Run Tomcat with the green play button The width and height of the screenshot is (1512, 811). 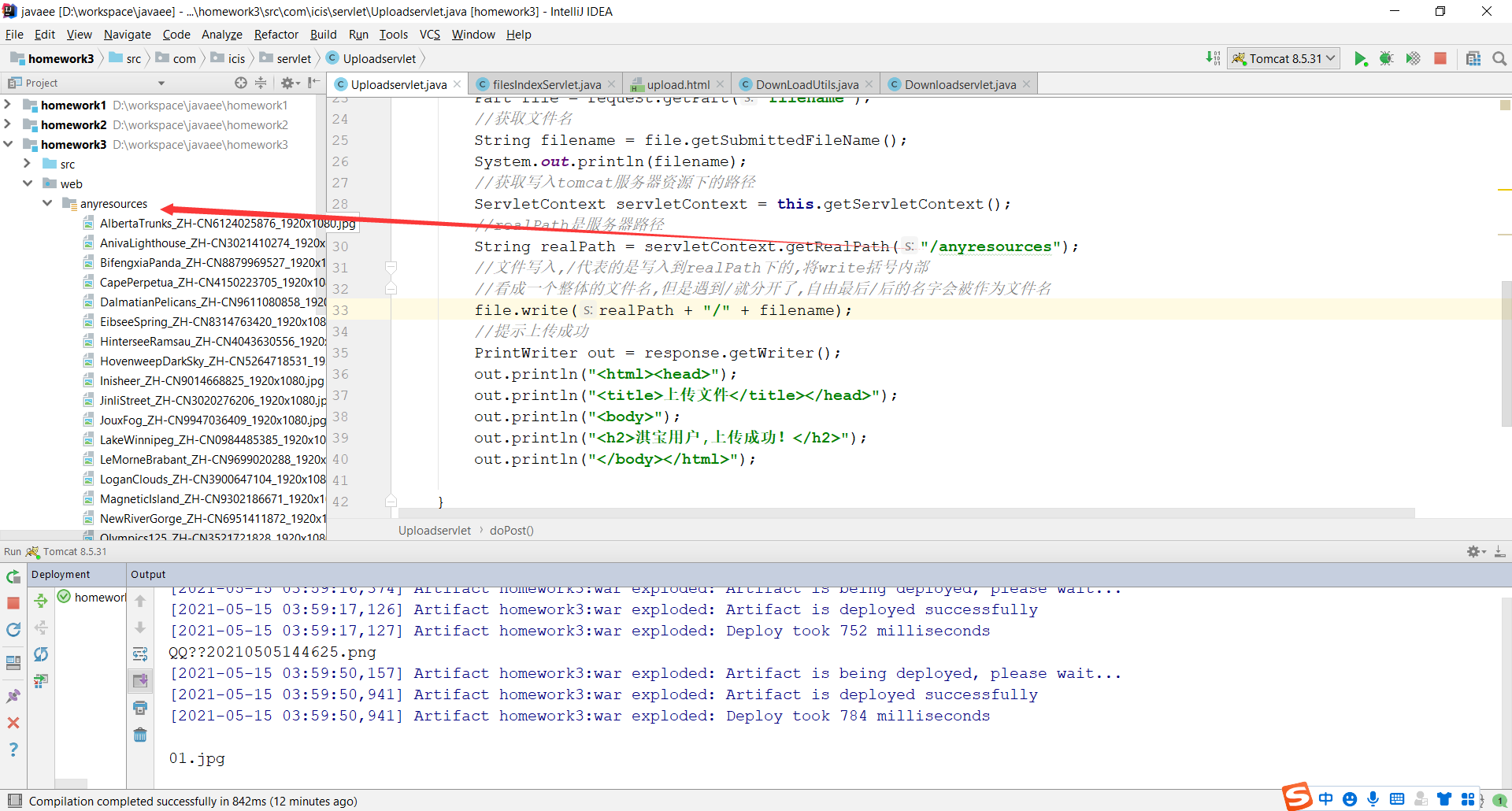tap(1360, 59)
